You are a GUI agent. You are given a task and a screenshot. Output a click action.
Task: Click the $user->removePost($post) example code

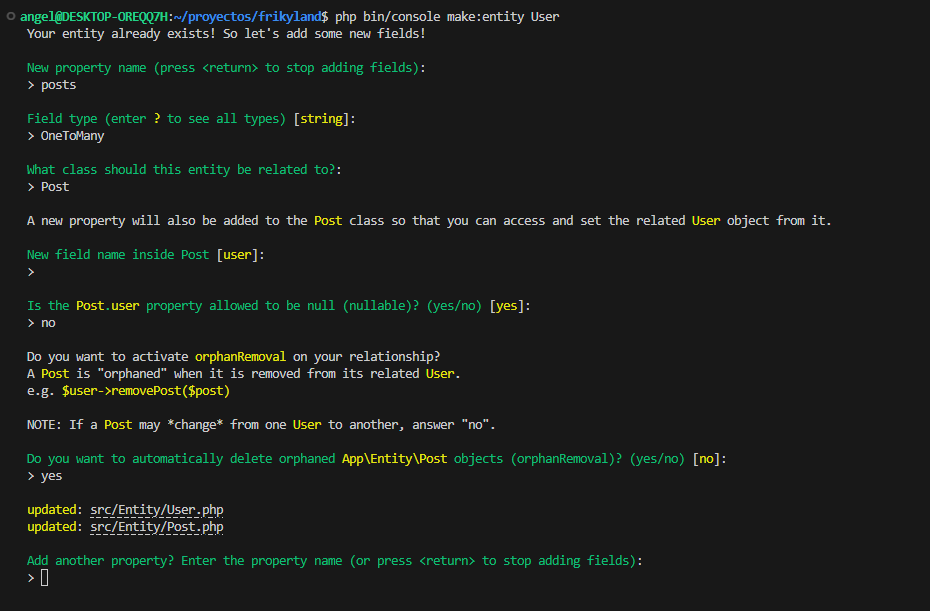146,391
